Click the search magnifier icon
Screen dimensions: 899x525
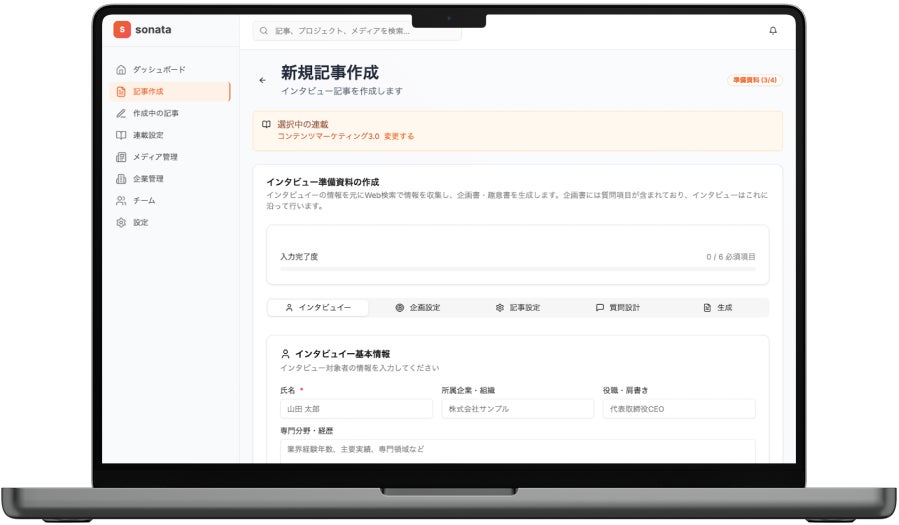(x=264, y=30)
